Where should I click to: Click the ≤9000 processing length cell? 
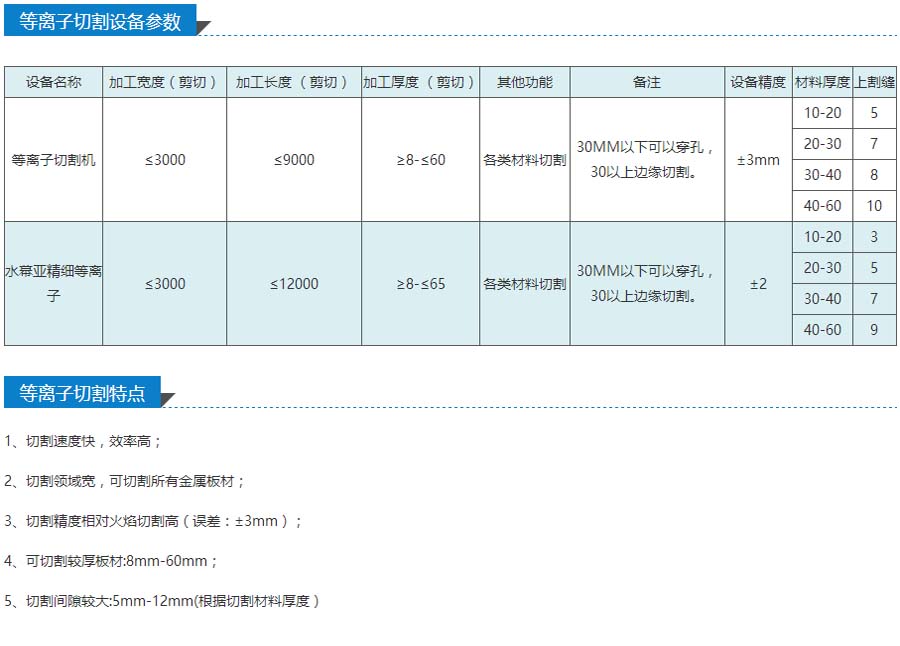tap(294, 160)
